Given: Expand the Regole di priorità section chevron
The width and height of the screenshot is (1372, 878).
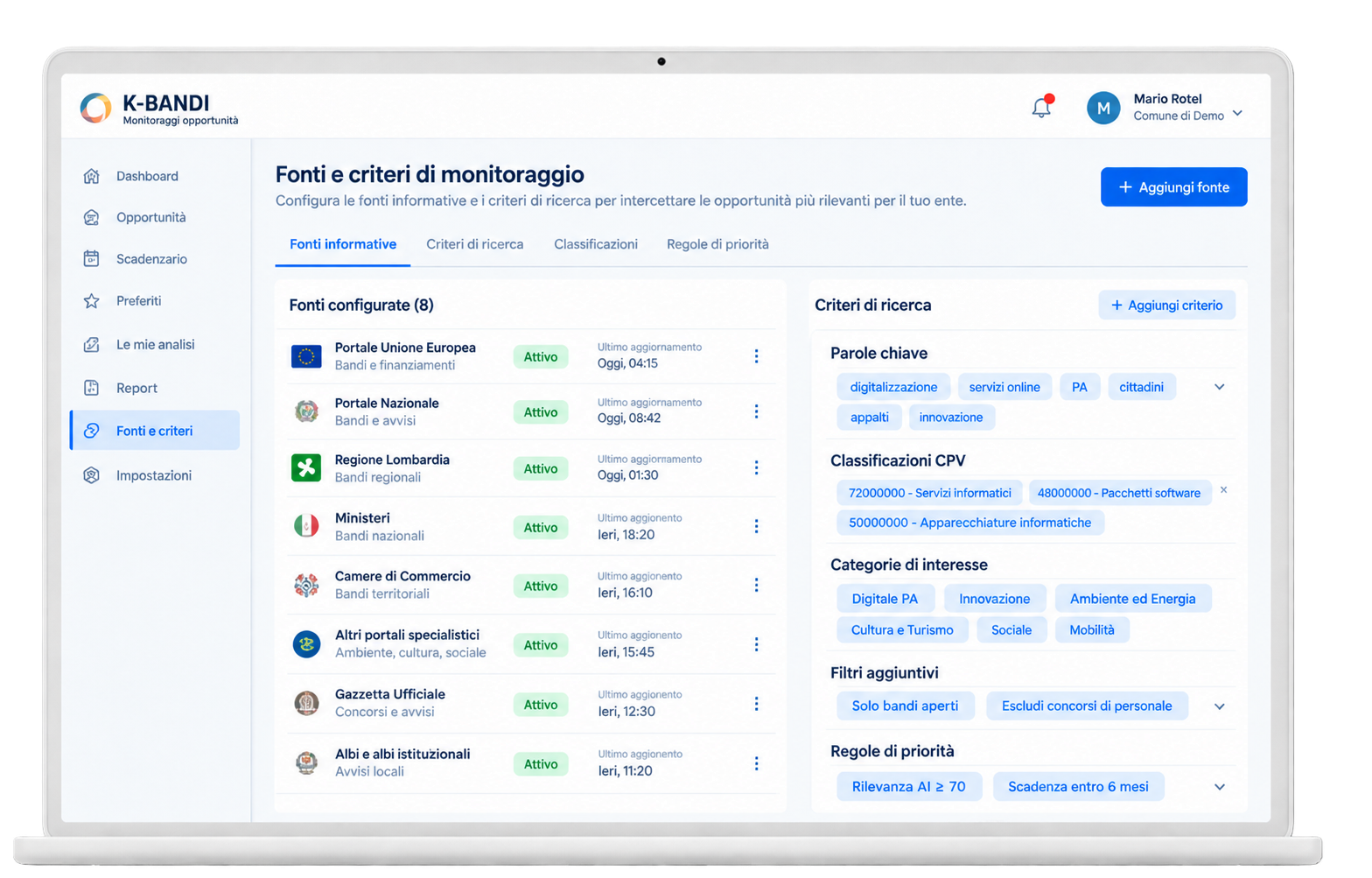Looking at the screenshot, I should pyautogui.click(x=1219, y=787).
